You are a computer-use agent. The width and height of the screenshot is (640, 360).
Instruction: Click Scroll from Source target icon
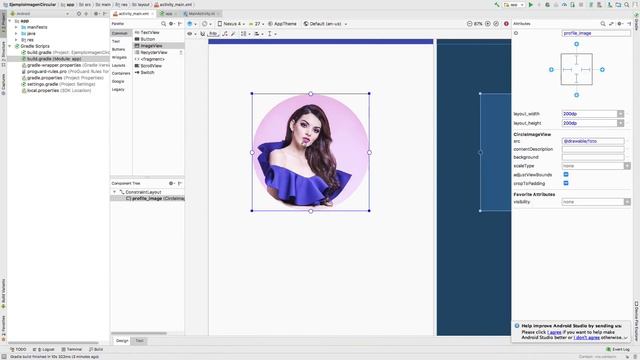click(x=79, y=13)
